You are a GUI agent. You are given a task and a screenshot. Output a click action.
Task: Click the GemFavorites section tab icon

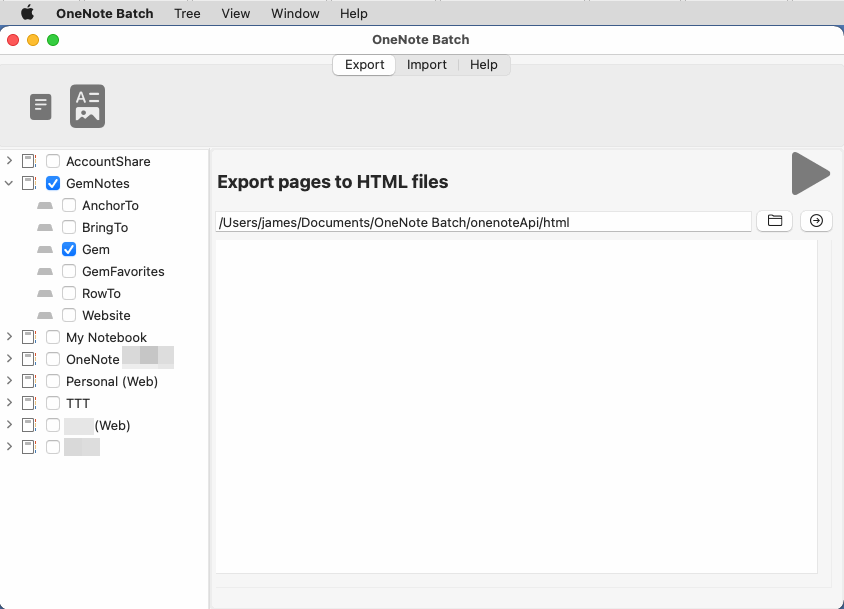(45, 271)
